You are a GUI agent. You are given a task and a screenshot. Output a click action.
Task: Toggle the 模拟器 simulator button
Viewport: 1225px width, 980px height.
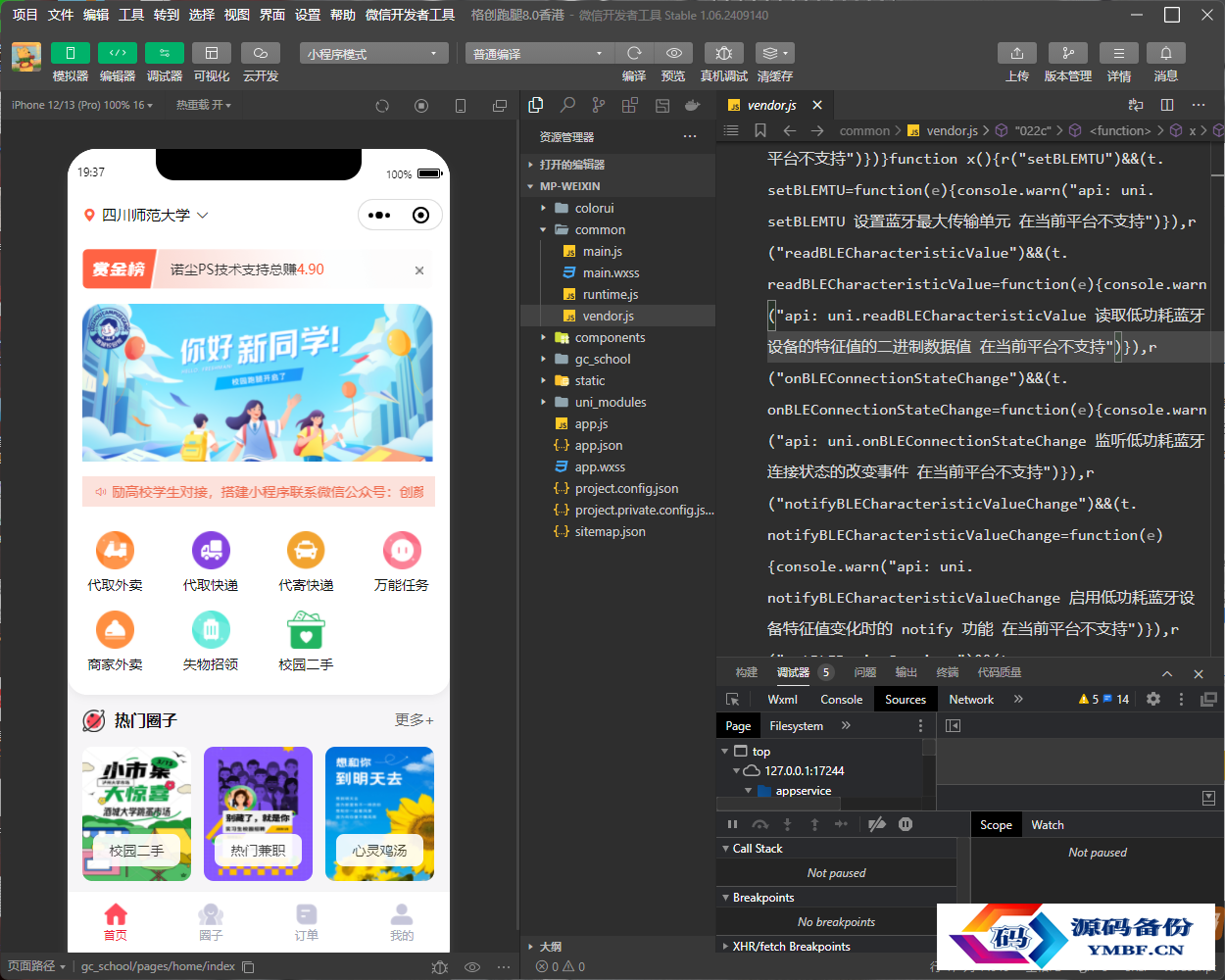click(70, 53)
